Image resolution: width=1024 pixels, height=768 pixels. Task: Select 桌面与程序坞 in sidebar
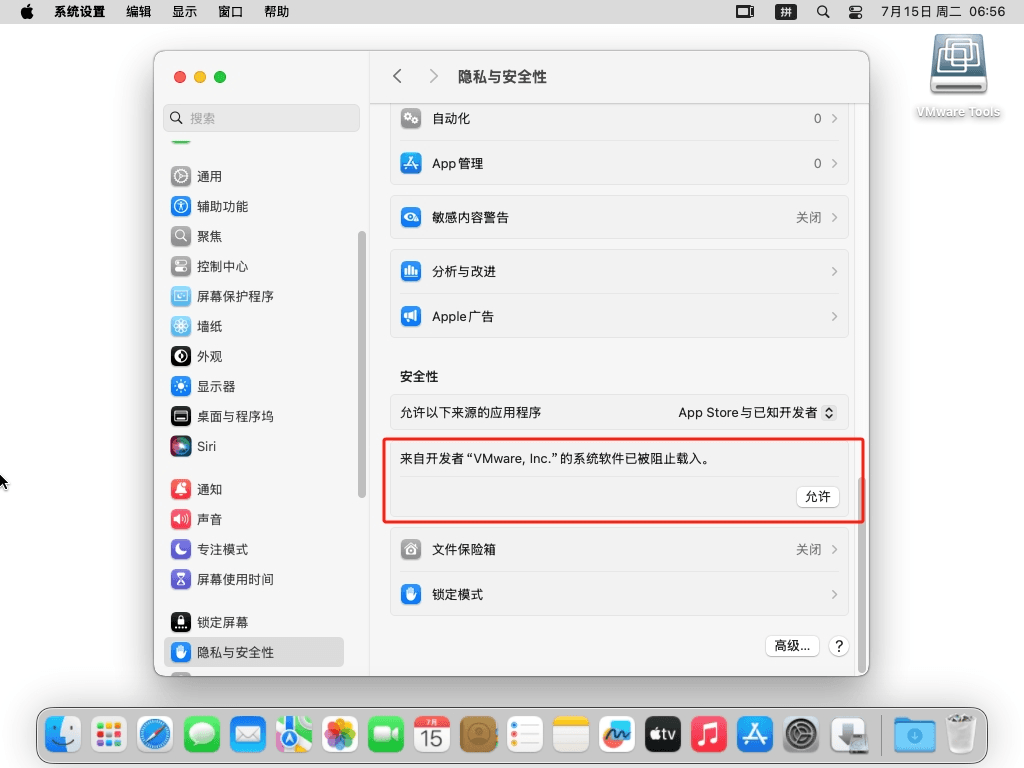pyautogui.click(x=253, y=417)
